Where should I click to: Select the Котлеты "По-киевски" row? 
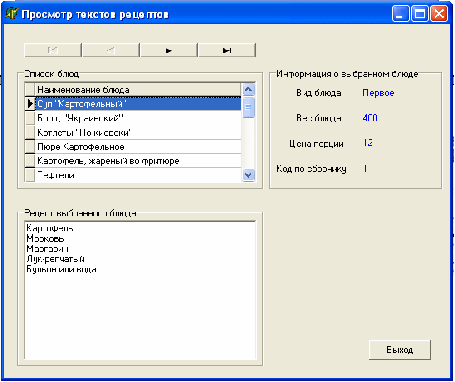point(138,133)
